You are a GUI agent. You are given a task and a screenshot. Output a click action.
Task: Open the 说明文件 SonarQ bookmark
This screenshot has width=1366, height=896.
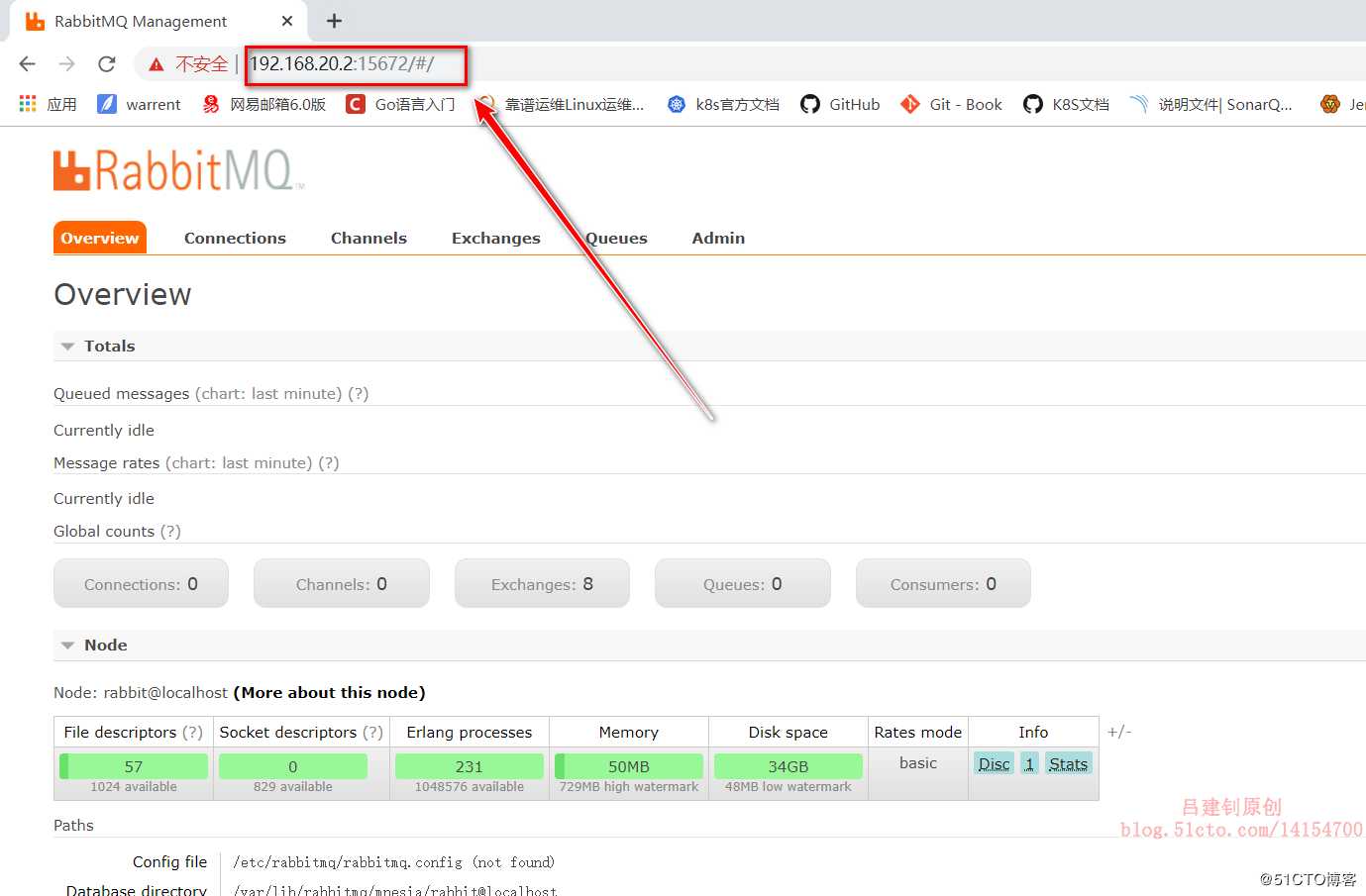pyautogui.click(x=1211, y=104)
